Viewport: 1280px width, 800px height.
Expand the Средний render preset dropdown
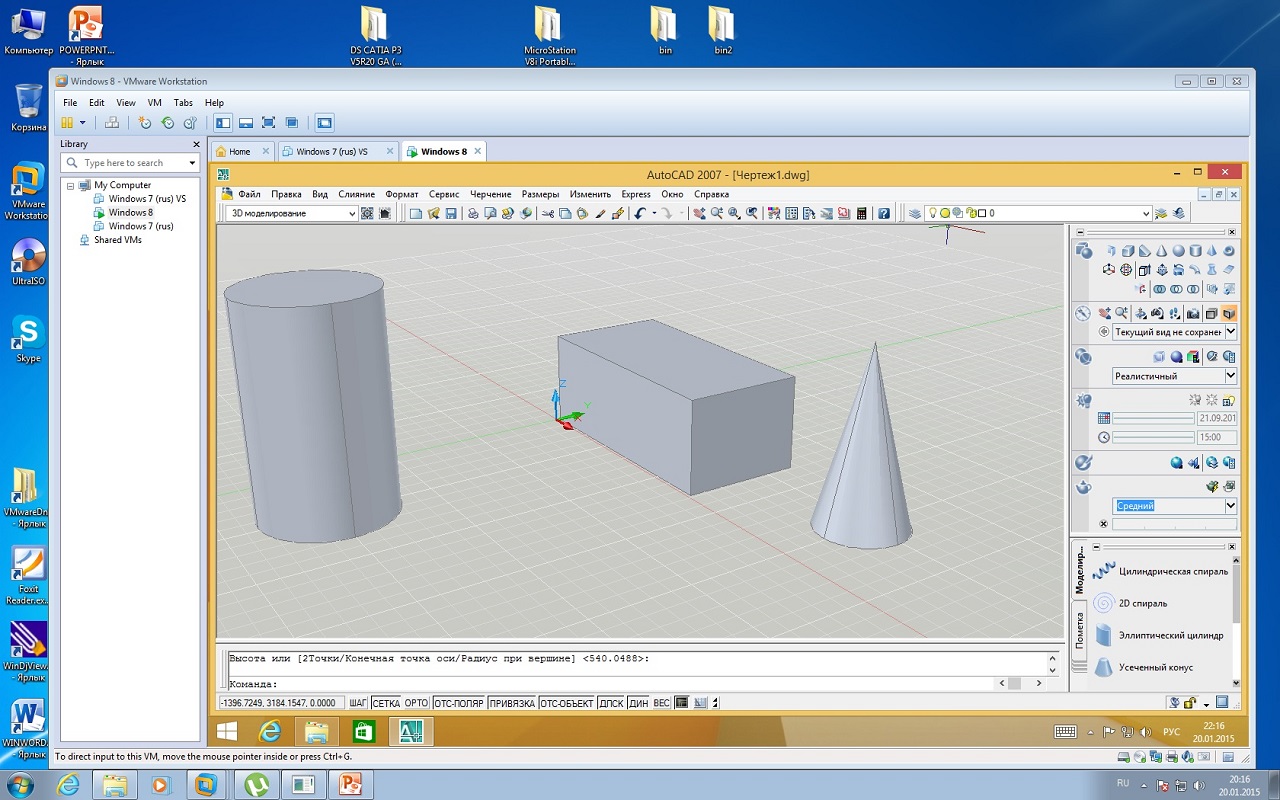(1230, 506)
